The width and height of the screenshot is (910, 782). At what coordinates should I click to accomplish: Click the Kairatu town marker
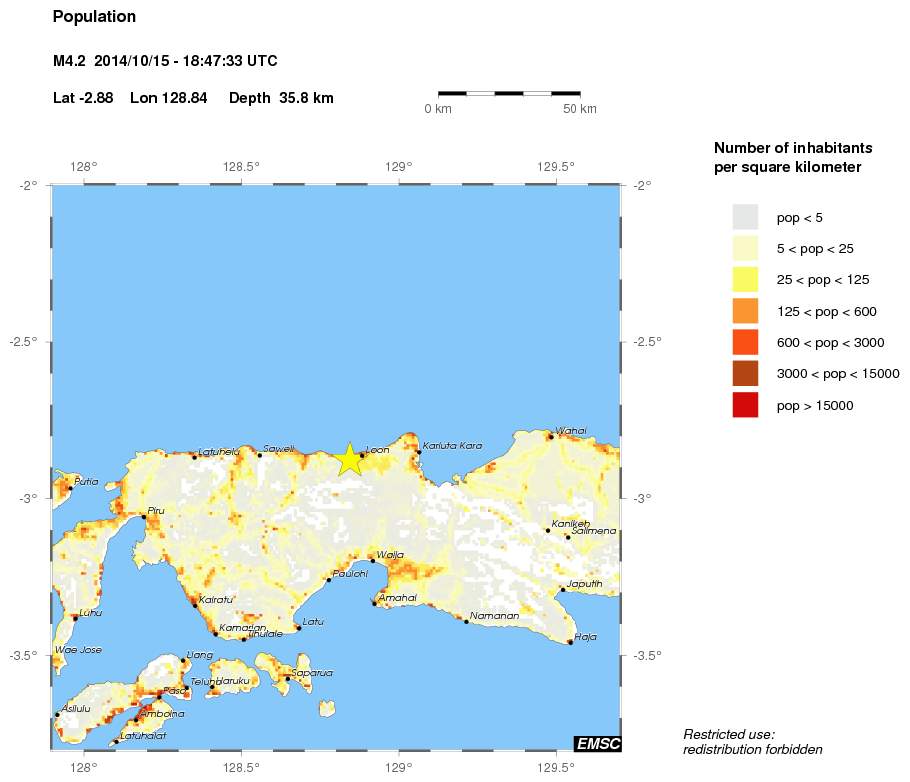pos(195,605)
